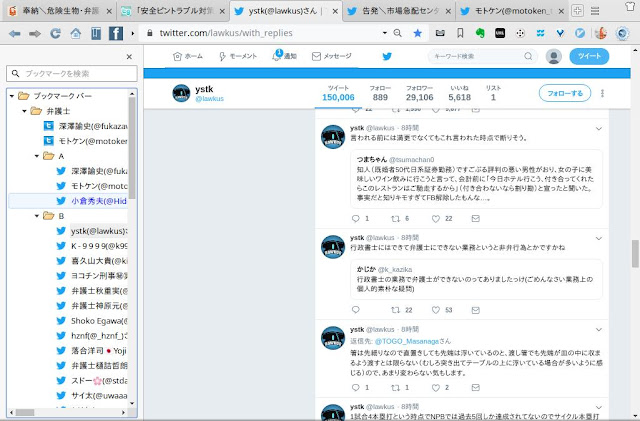640x421 pixels.
Task: Like the tweet with 53 likes
Action: 436,310
